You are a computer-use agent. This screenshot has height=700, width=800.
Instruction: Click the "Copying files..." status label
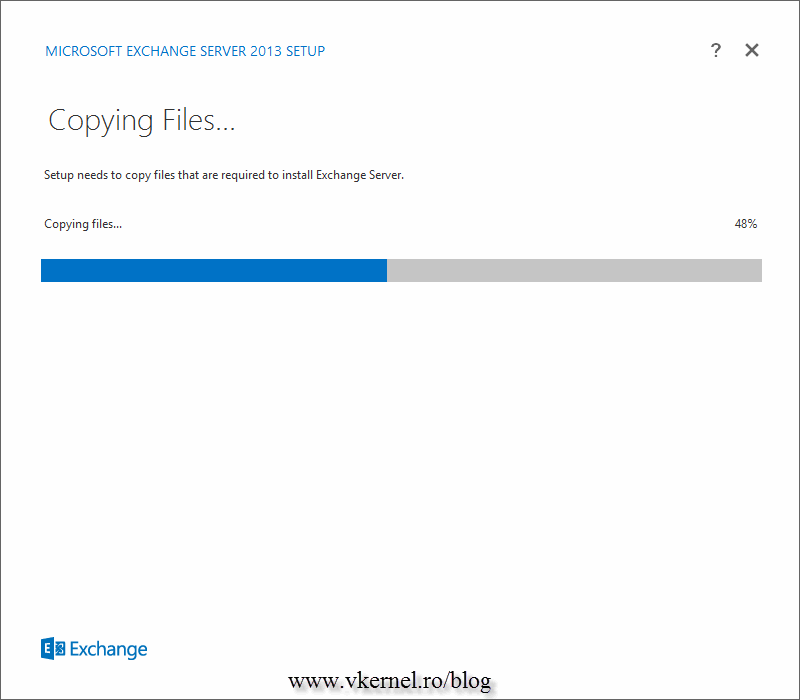click(x=83, y=224)
